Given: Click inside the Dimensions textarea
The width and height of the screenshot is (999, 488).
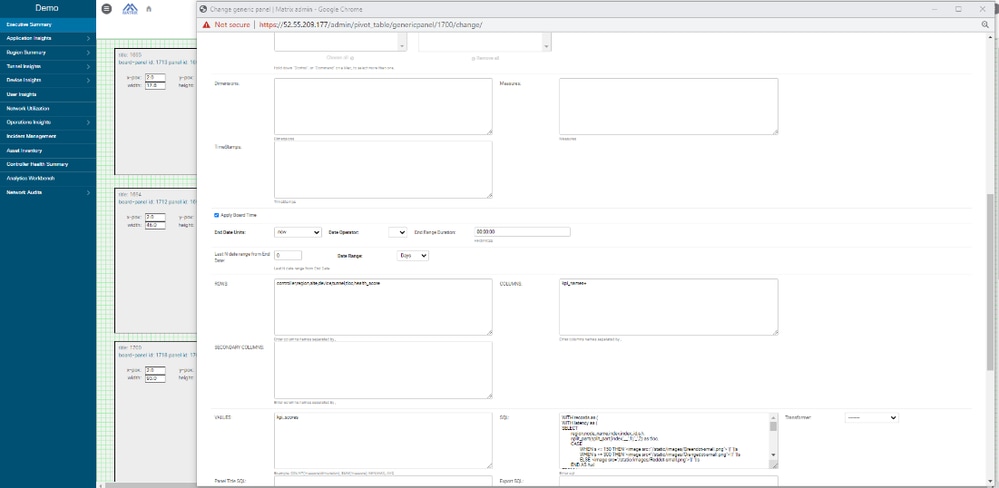Looking at the screenshot, I should [x=383, y=106].
